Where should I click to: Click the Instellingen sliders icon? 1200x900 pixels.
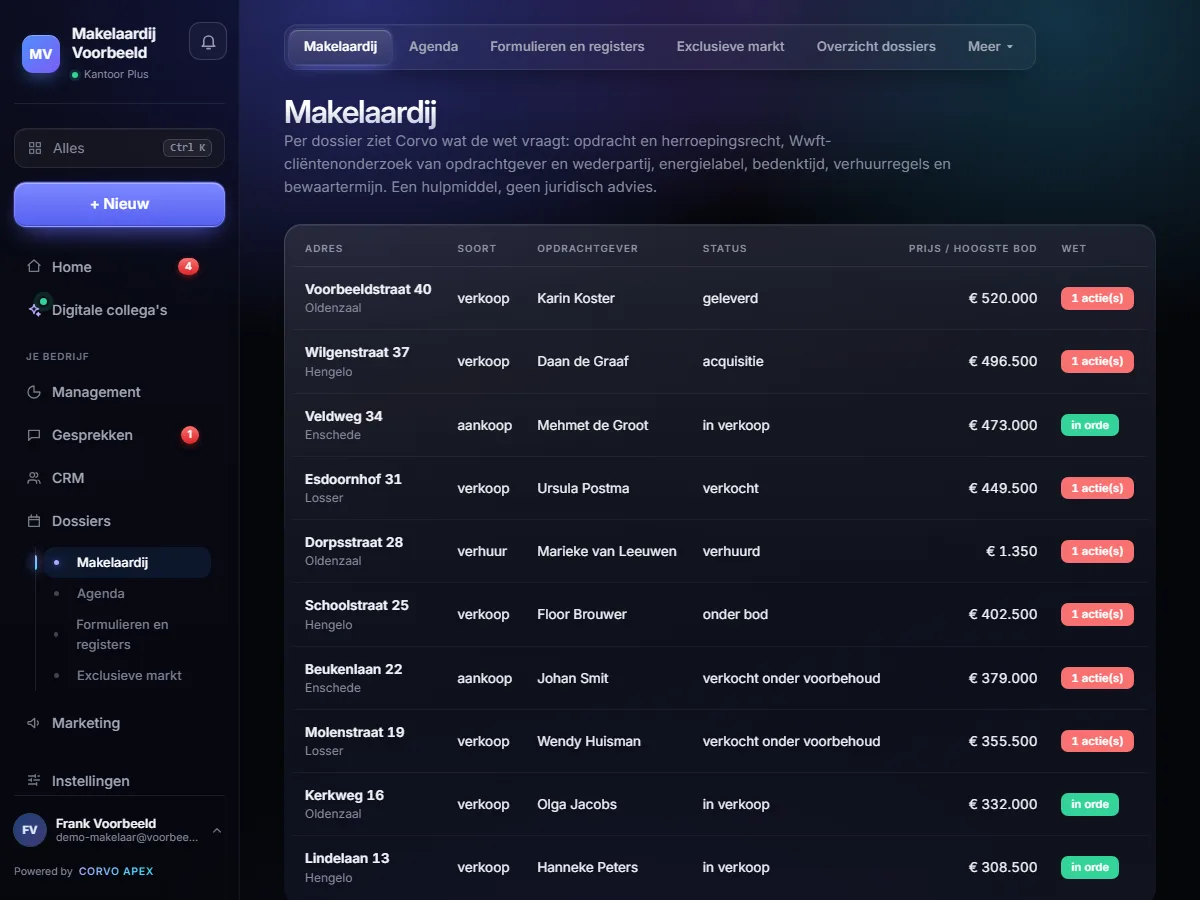34,781
